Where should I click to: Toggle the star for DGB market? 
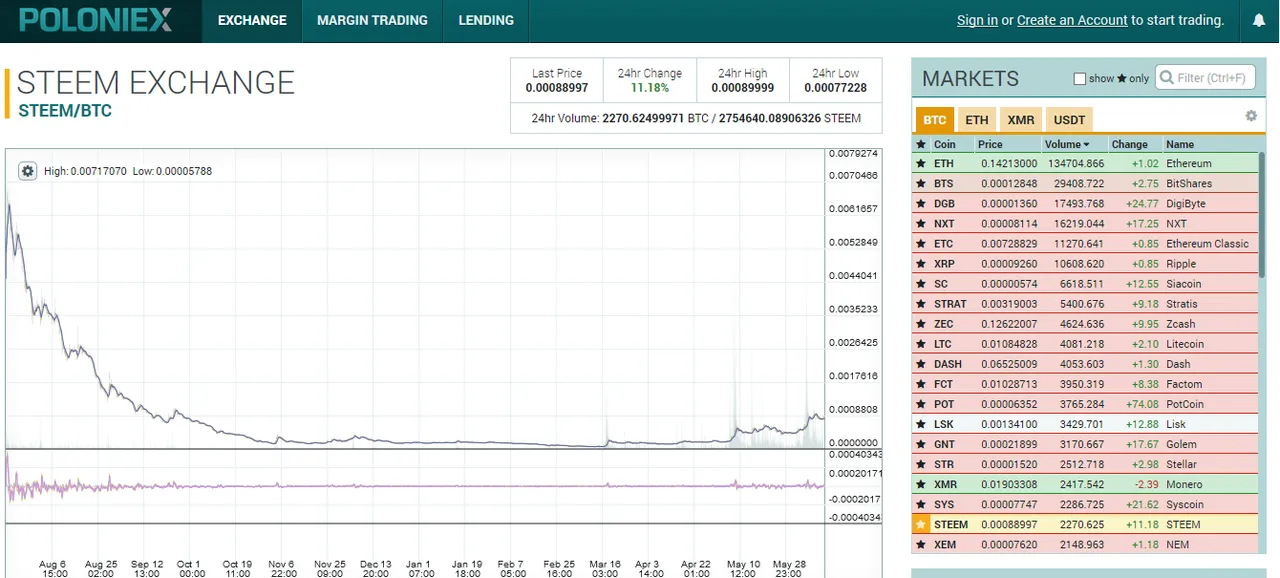coord(921,204)
